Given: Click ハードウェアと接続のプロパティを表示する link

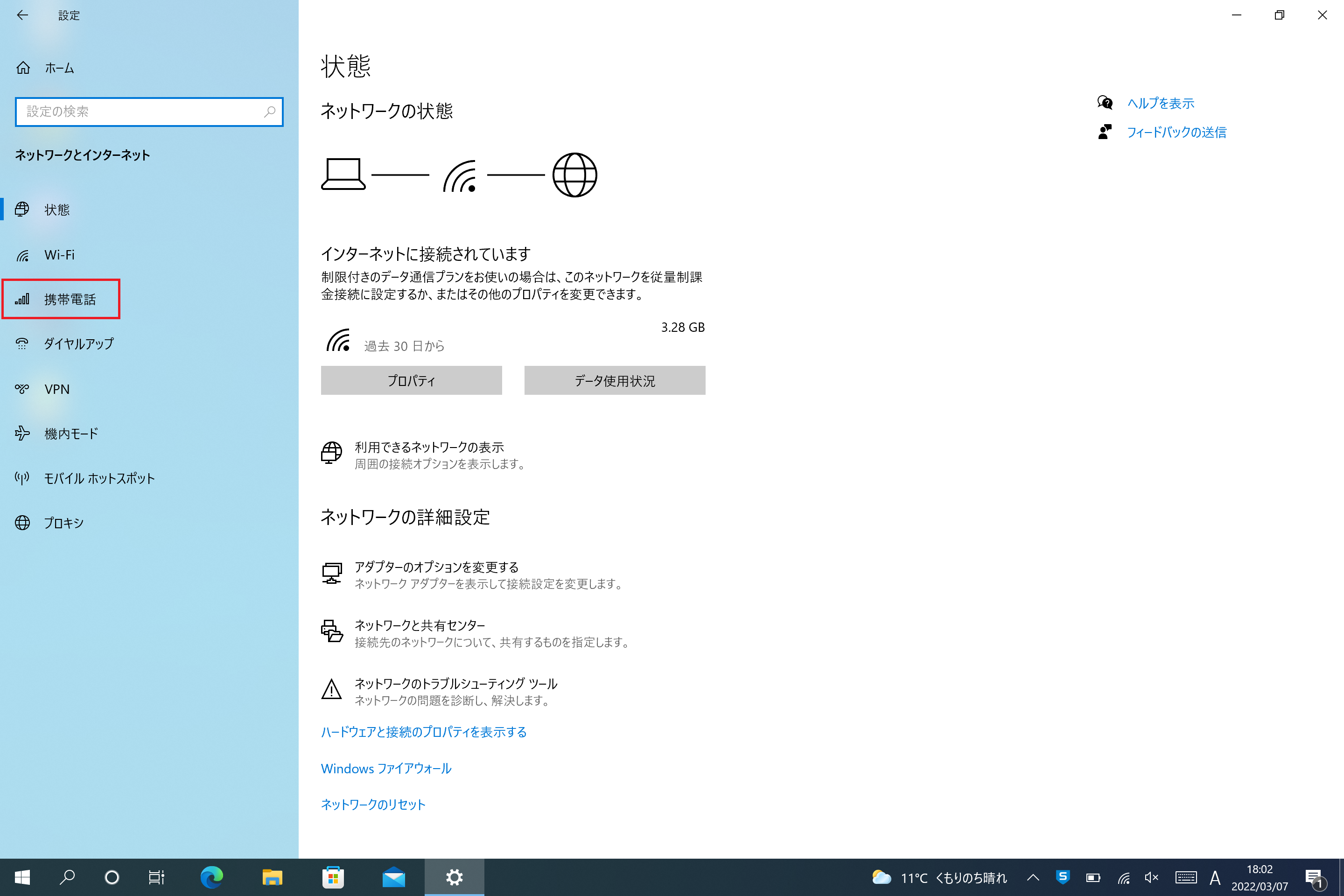Looking at the screenshot, I should point(424,732).
